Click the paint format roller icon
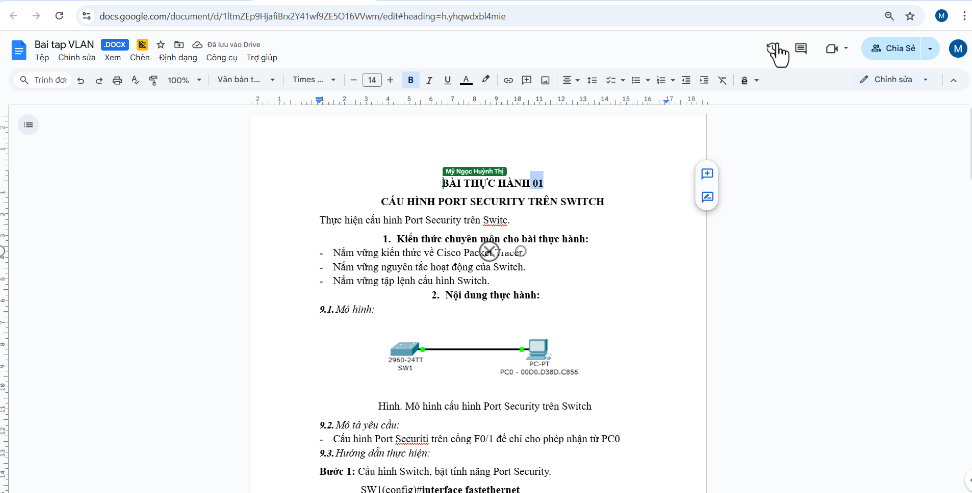The height and width of the screenshot is (493, 972). (x=153, y=80)
